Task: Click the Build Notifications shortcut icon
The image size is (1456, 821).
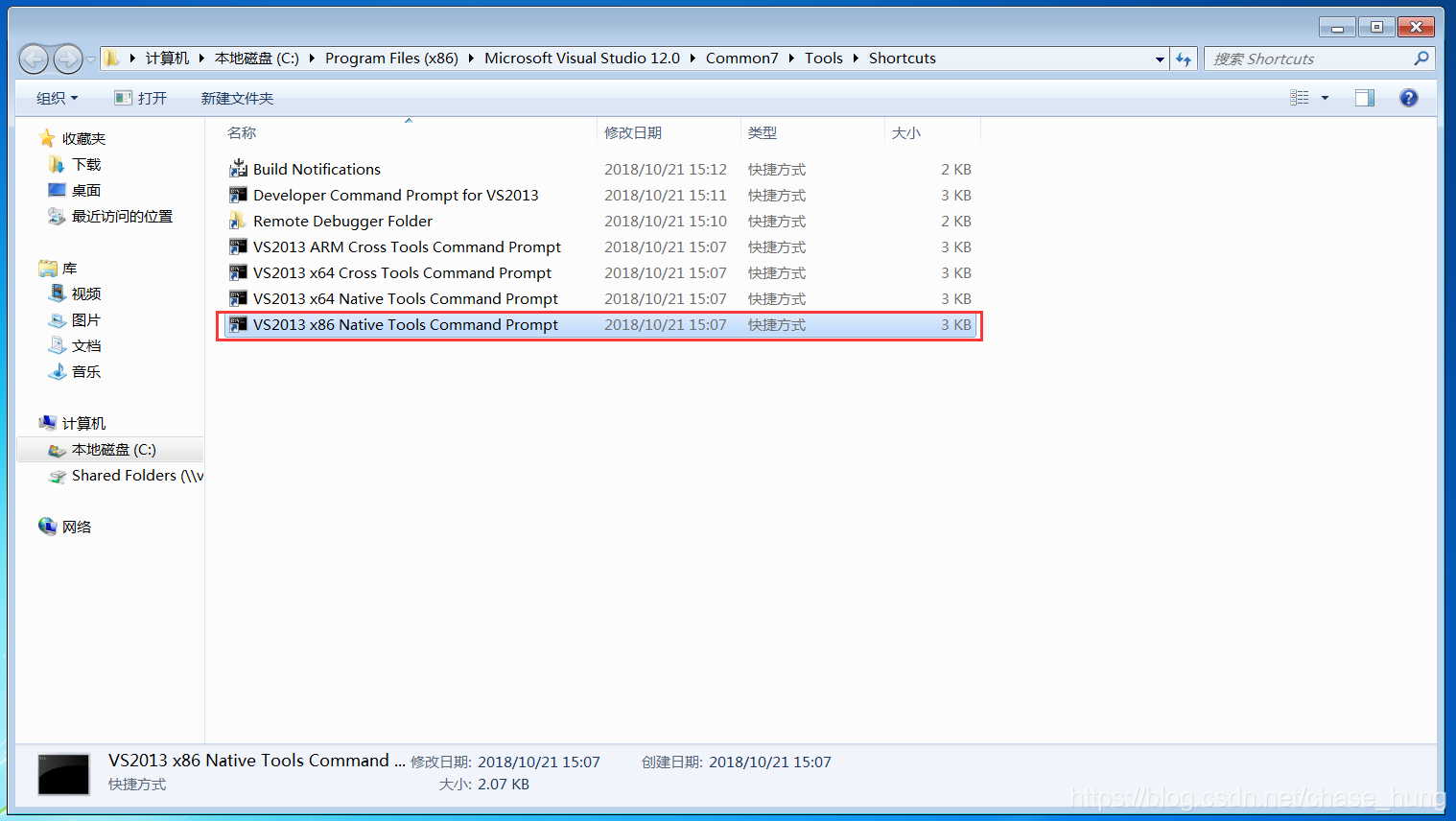Action: pyautogui.click(x=238, y=169)
